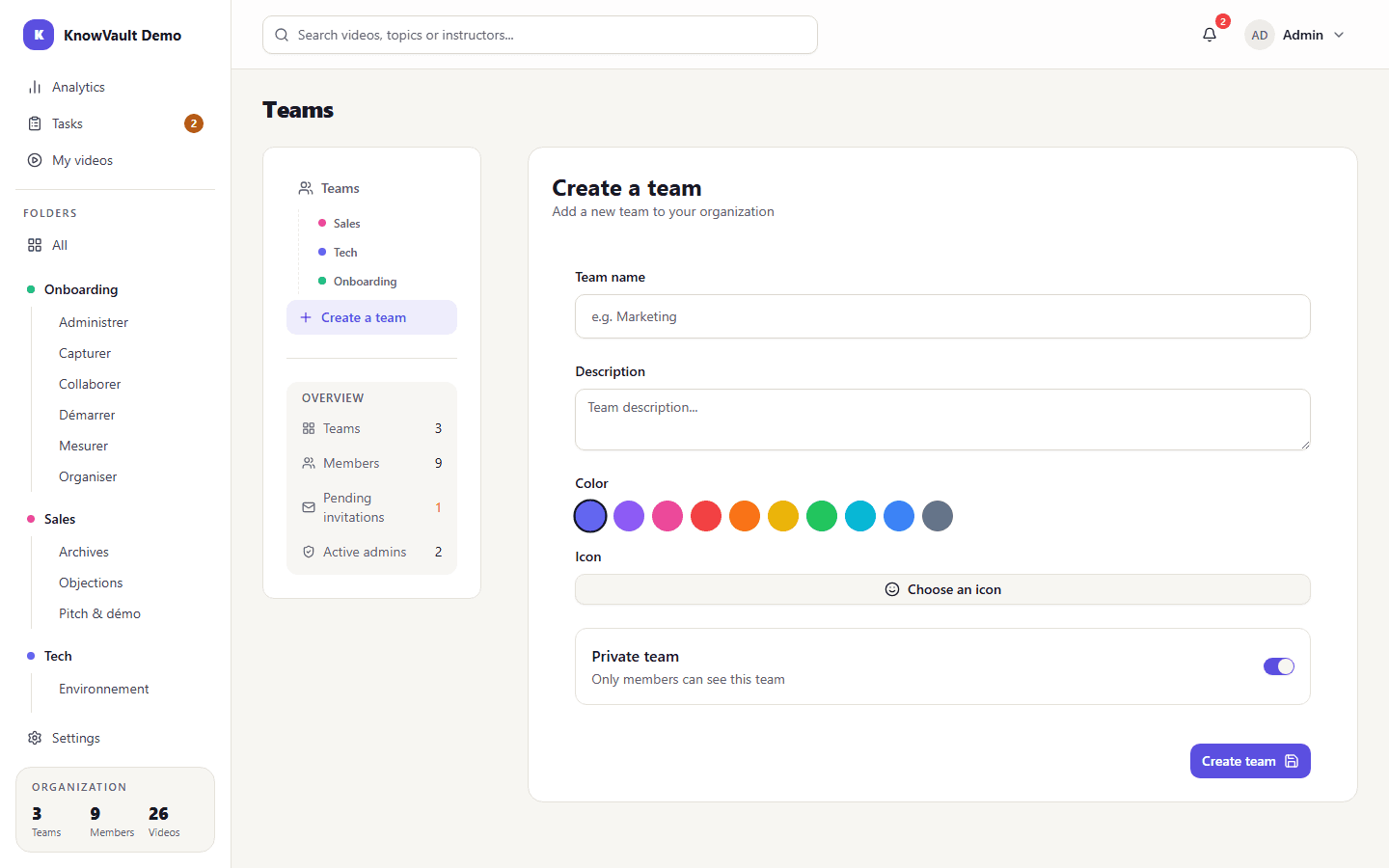Viewport: 1389px width, 868px height.
Task: Click Choose an icon button
Action: click(x=942, y=589)
